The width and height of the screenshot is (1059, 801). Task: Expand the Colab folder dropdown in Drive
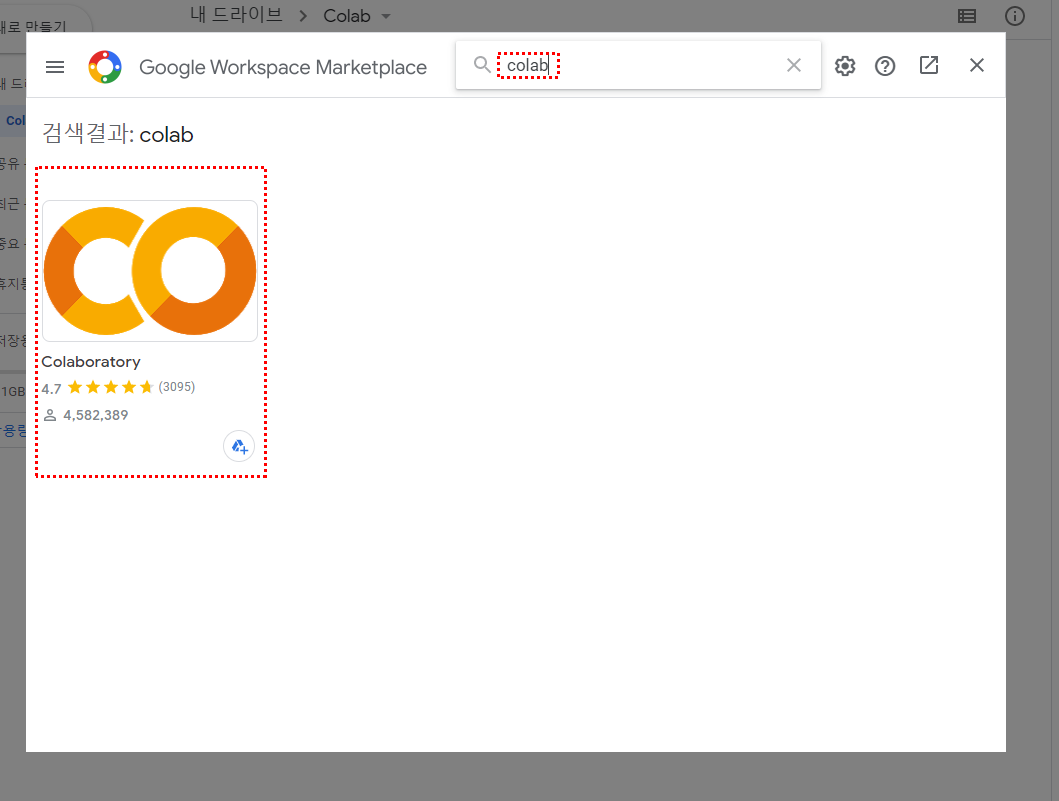click(x=386, y=16)
